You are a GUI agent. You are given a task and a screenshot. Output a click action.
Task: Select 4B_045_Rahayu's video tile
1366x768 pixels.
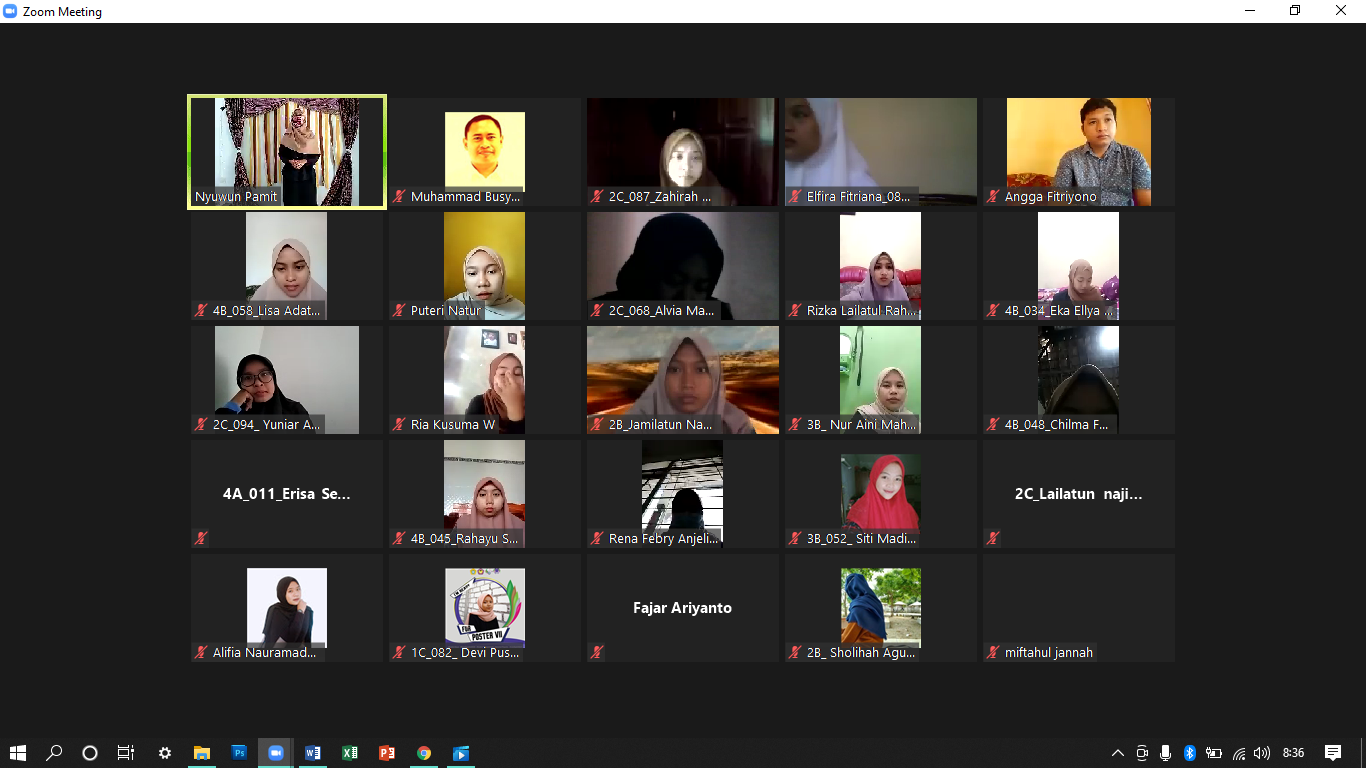click(484, 494)
